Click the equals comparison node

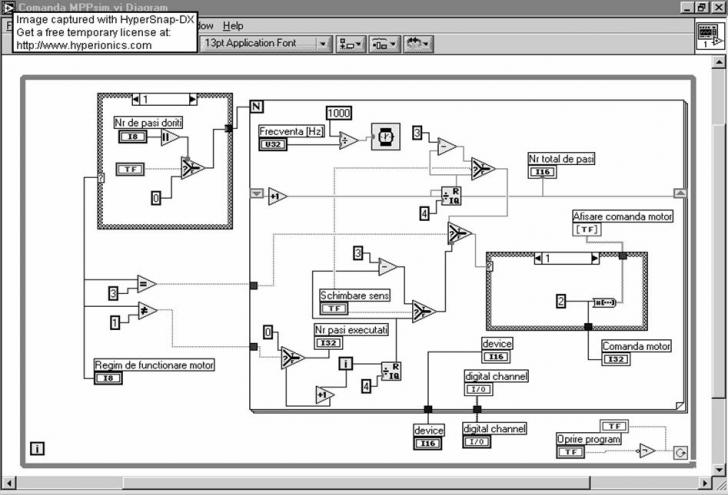146,284
